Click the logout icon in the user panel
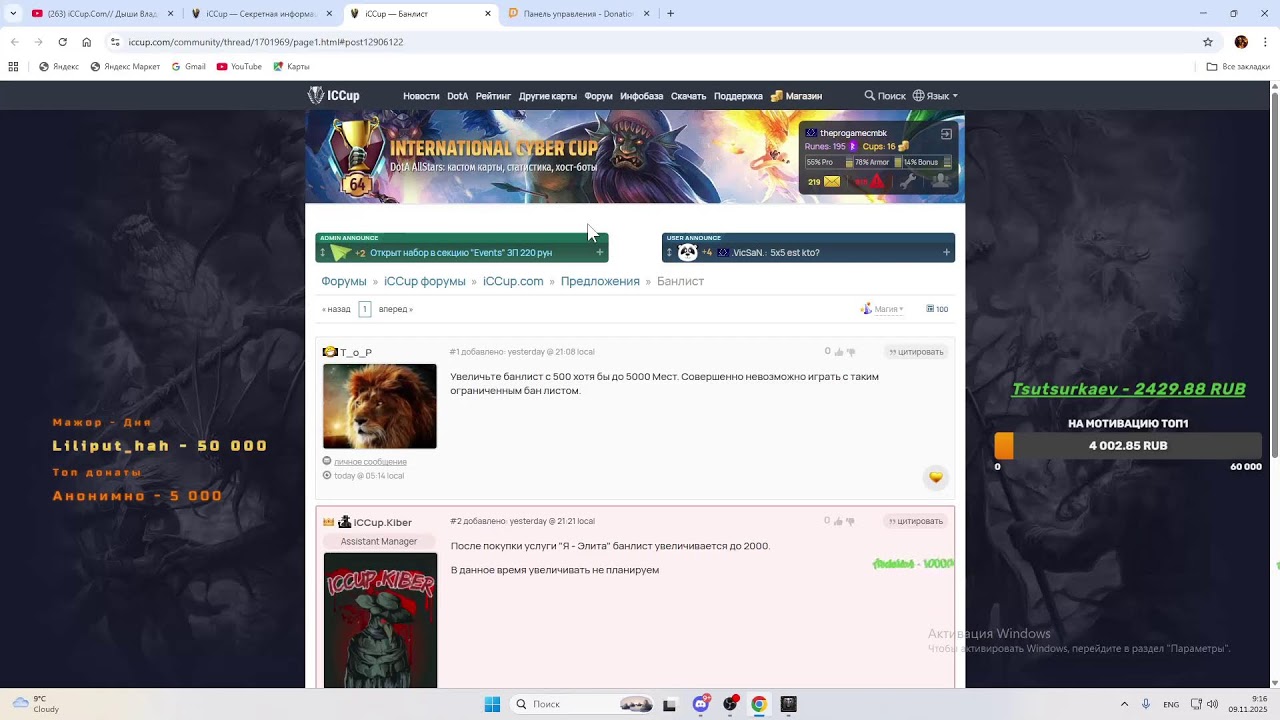The height and width of the screenshot is (720, 1280). (946, 133)
